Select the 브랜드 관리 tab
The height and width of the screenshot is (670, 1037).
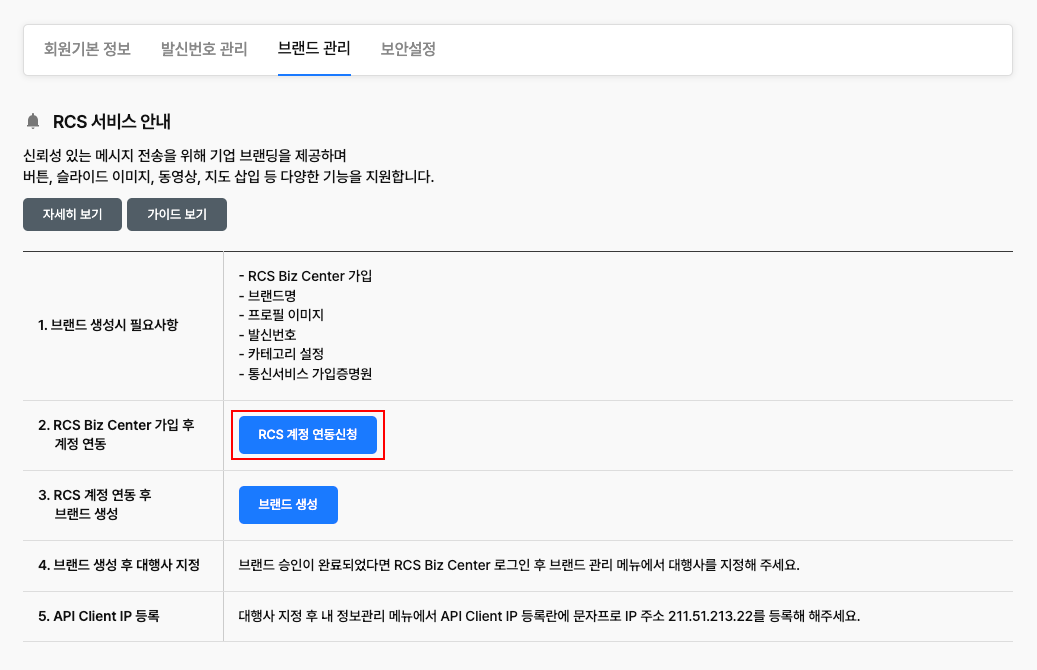314,49
